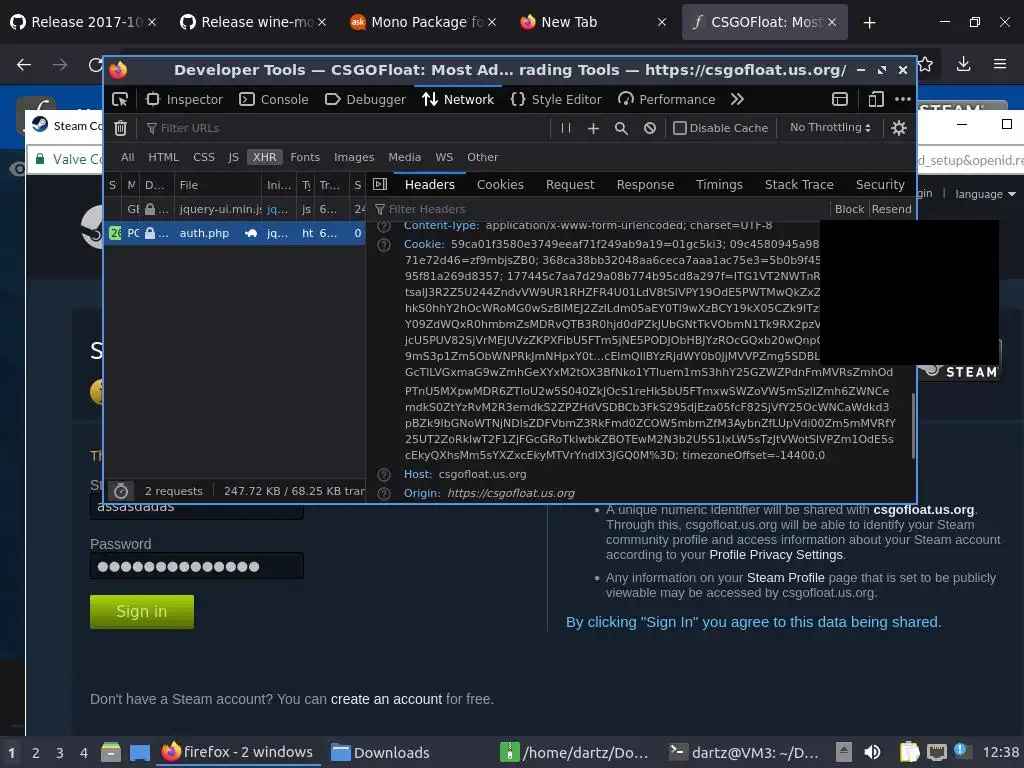This screenshot has width=1024, height=768.
Task: Open file manager icon in taskbar
Action: click(x=111, y=752)
